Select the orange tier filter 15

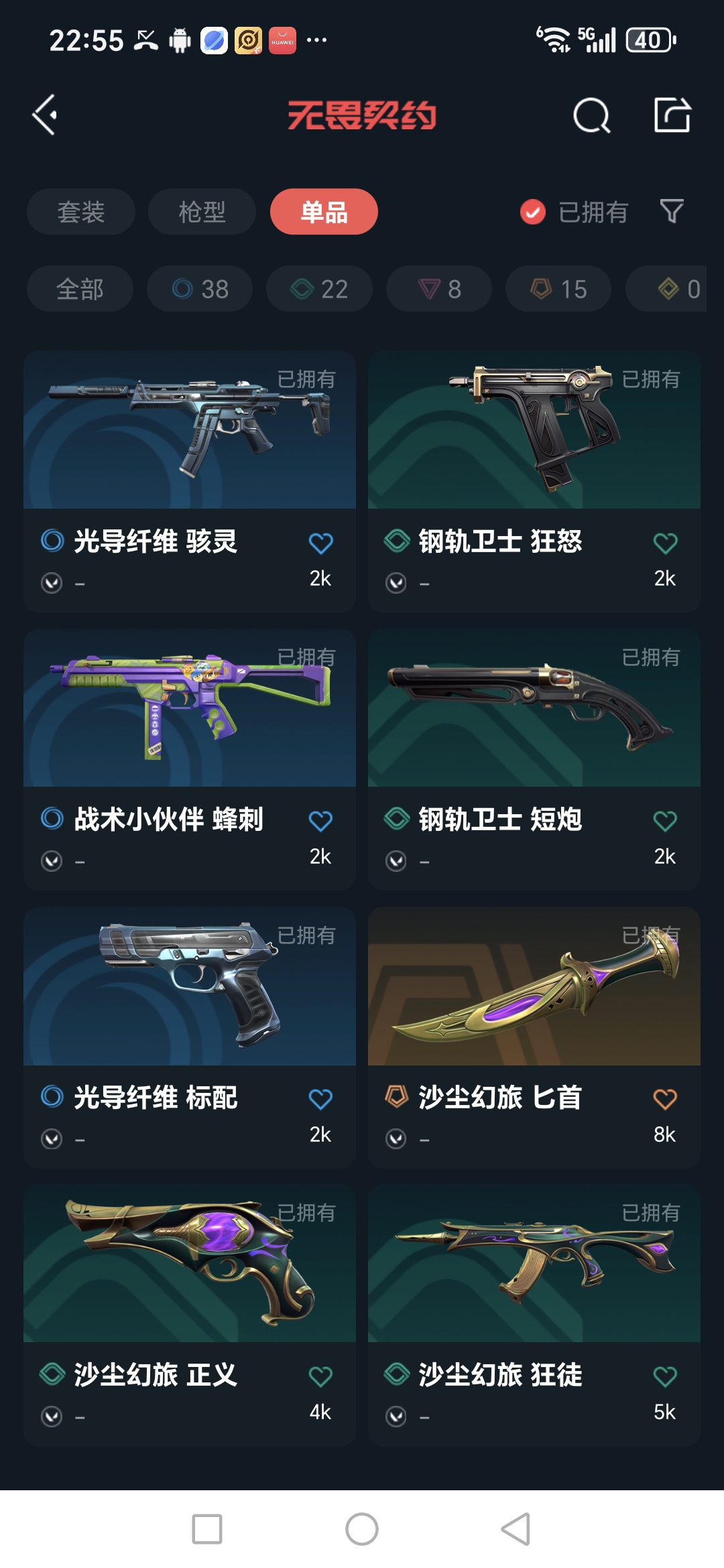click(x=558, y=289)
